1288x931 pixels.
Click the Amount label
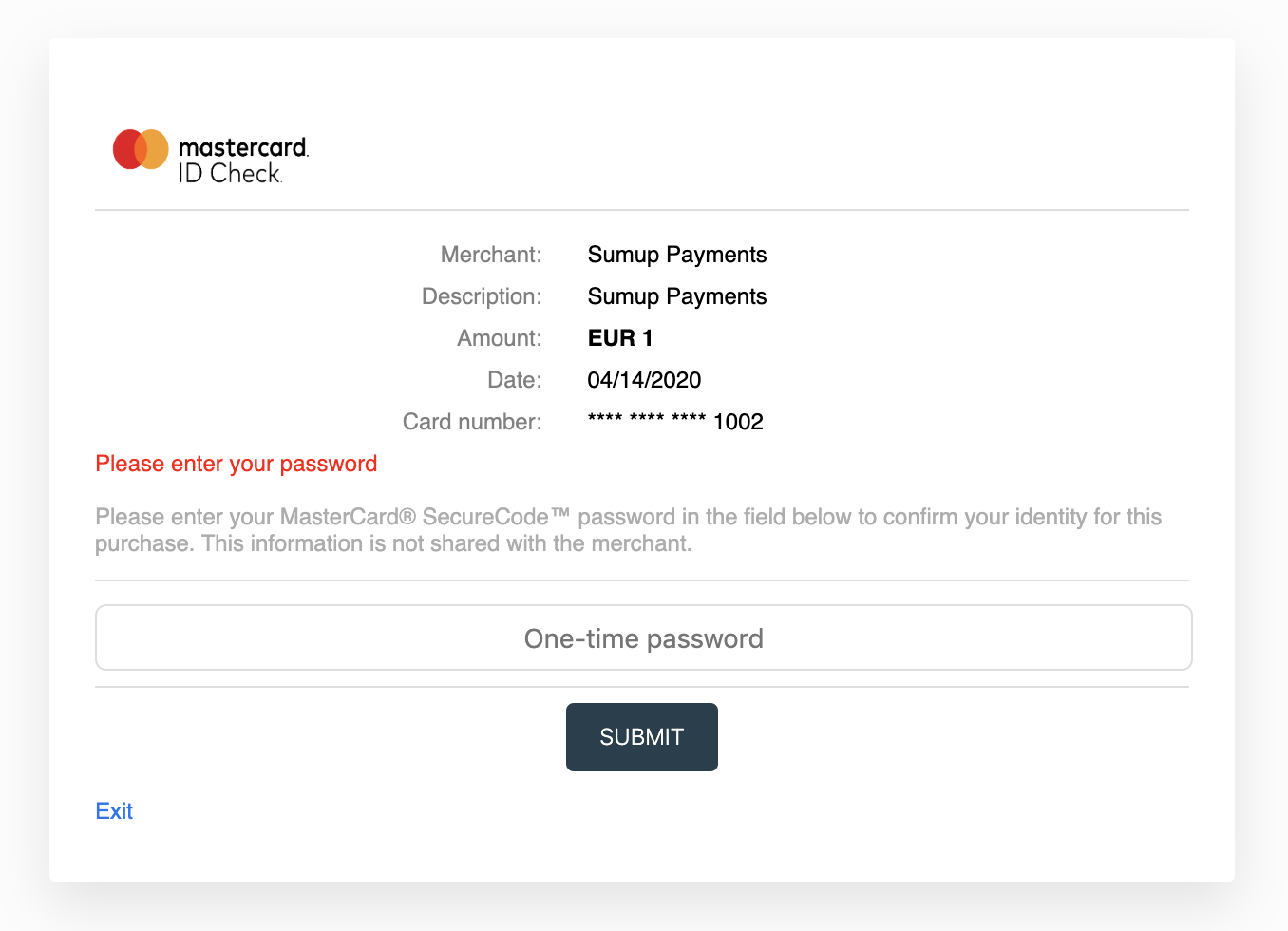(500, 338)
